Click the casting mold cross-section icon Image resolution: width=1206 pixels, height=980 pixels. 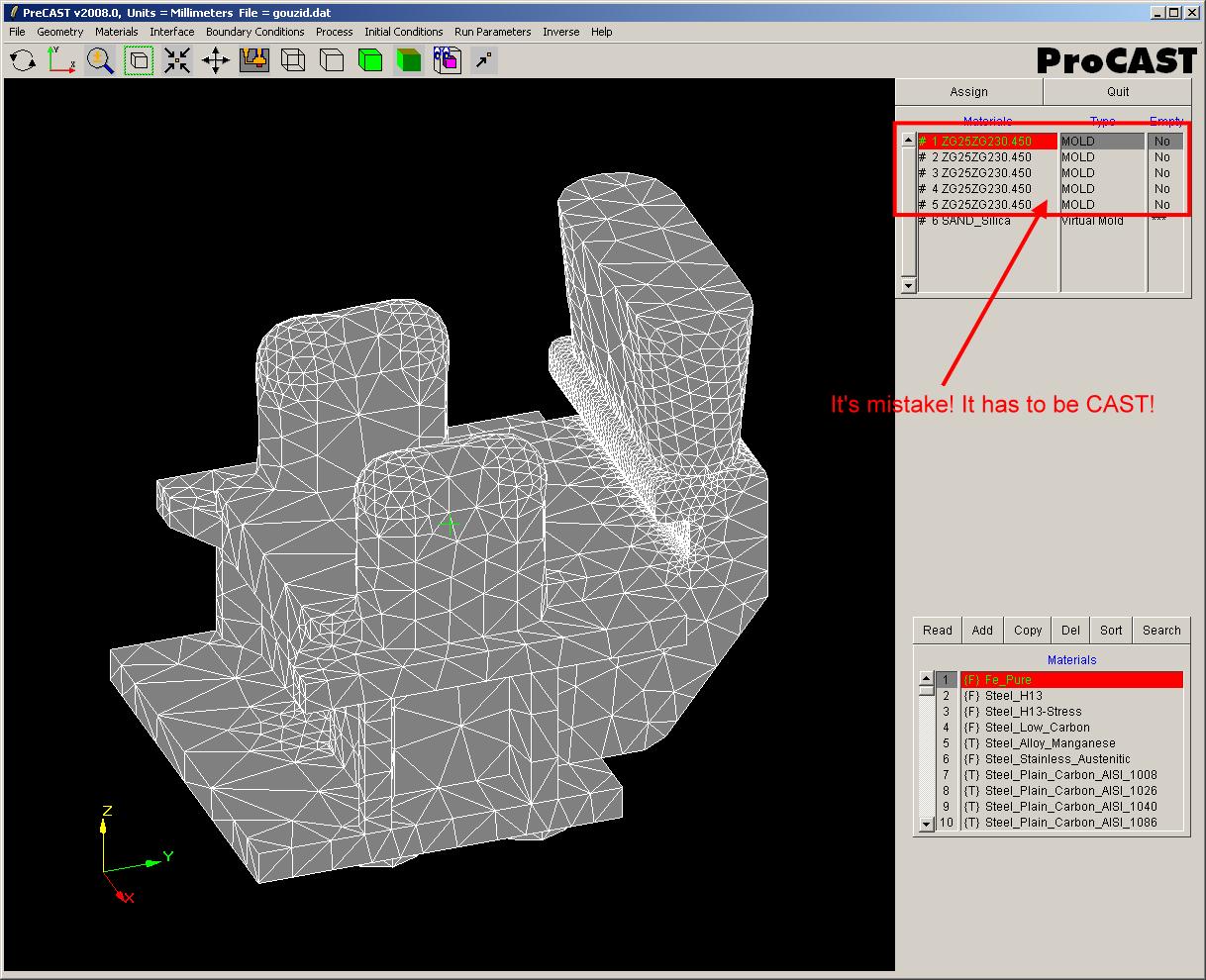[x=254, y=61]
